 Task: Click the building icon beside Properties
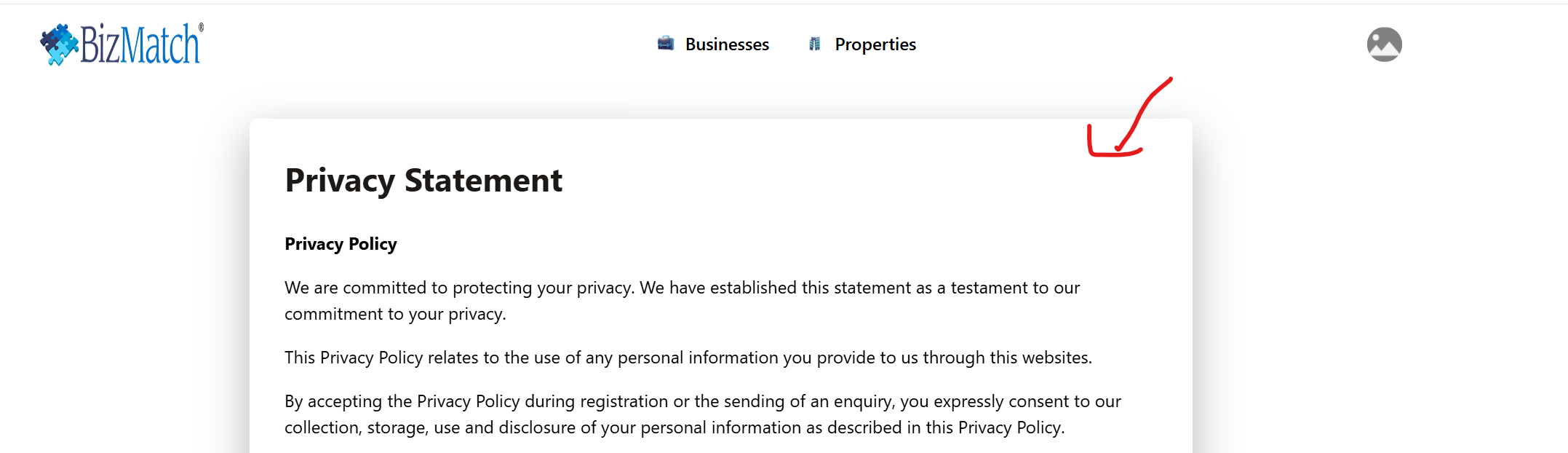tap(815, 44)
